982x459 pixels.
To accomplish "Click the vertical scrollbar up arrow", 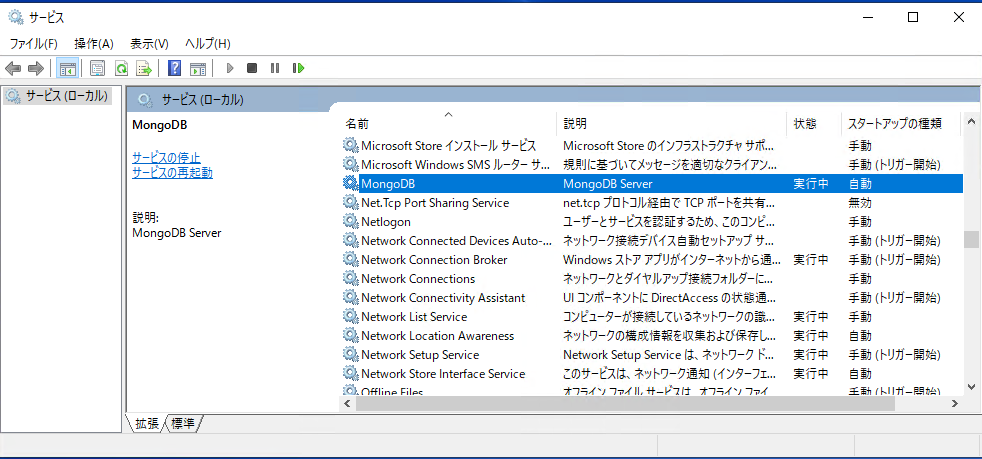I will click(x=971, y=121).
